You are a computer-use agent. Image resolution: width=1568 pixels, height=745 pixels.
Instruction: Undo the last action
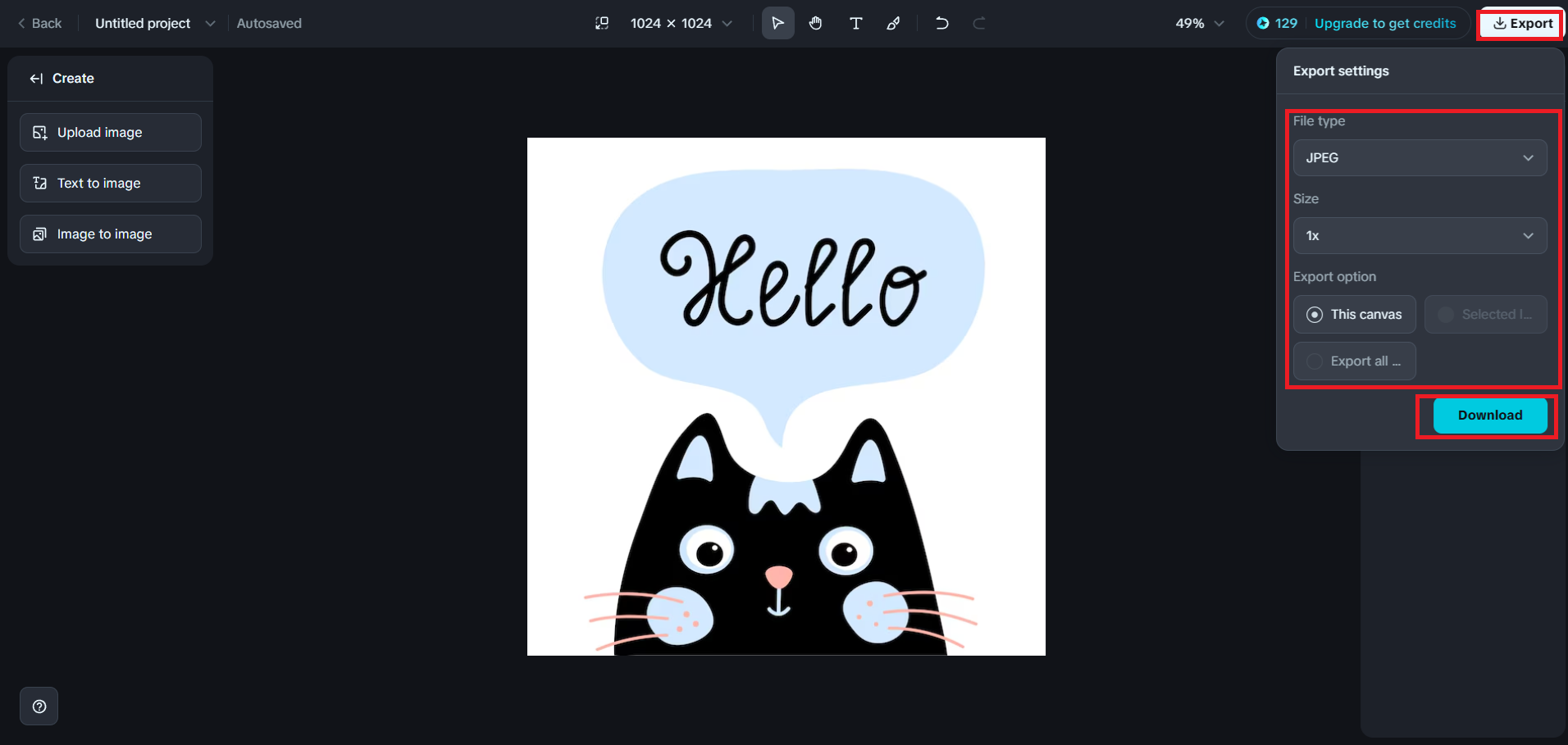(941, 23)
